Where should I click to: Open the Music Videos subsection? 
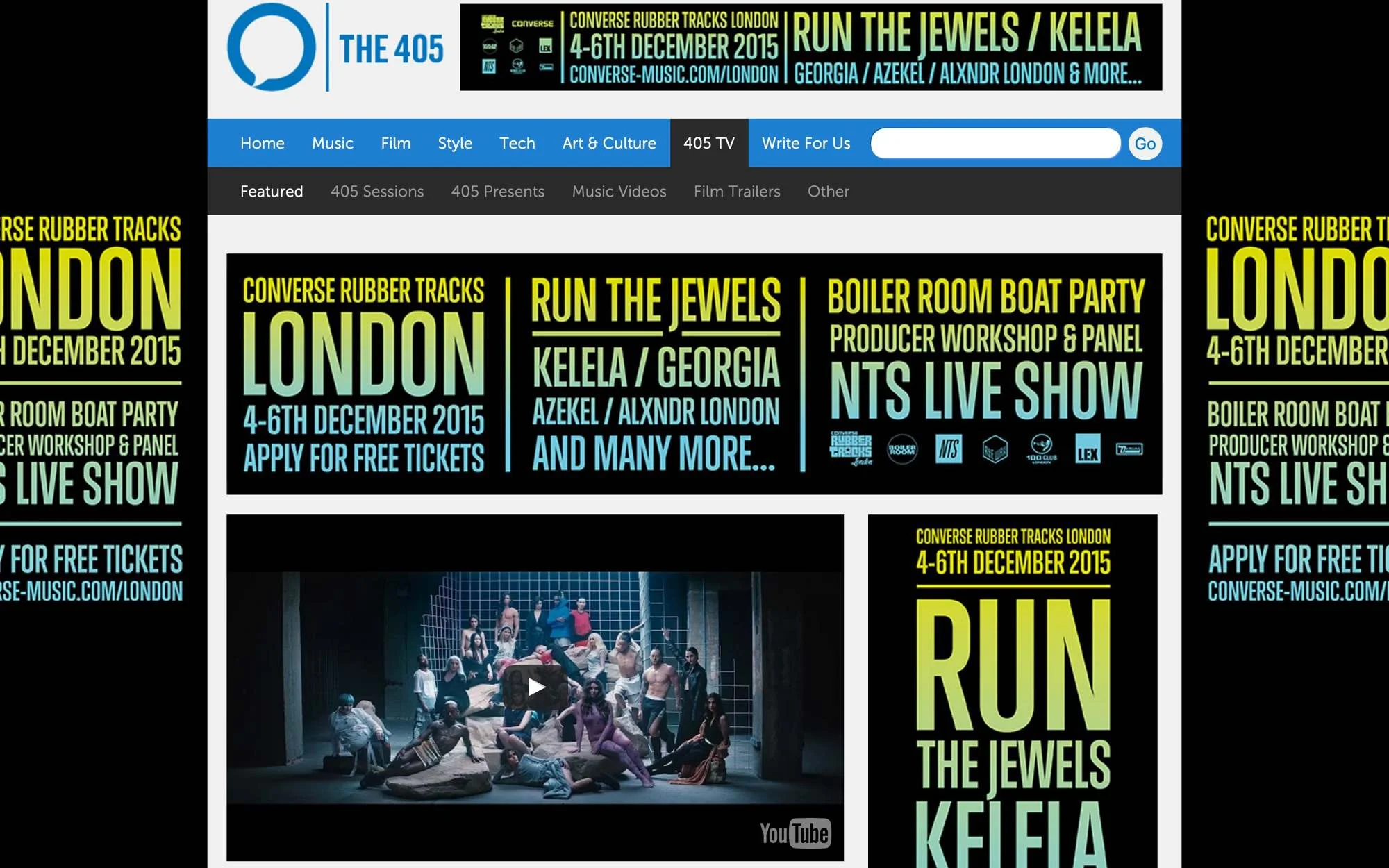point(618,192)
